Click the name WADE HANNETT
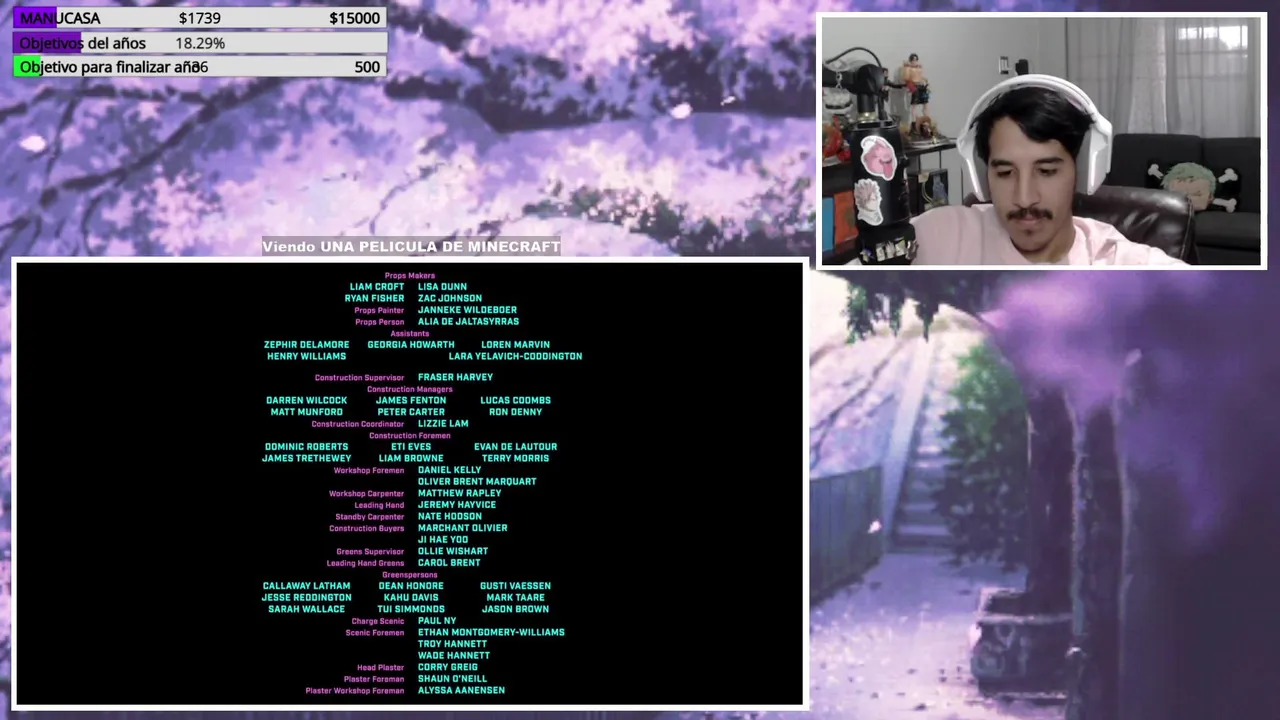The height and width of the screenshot is (720, 1280). tap(453, 656)
